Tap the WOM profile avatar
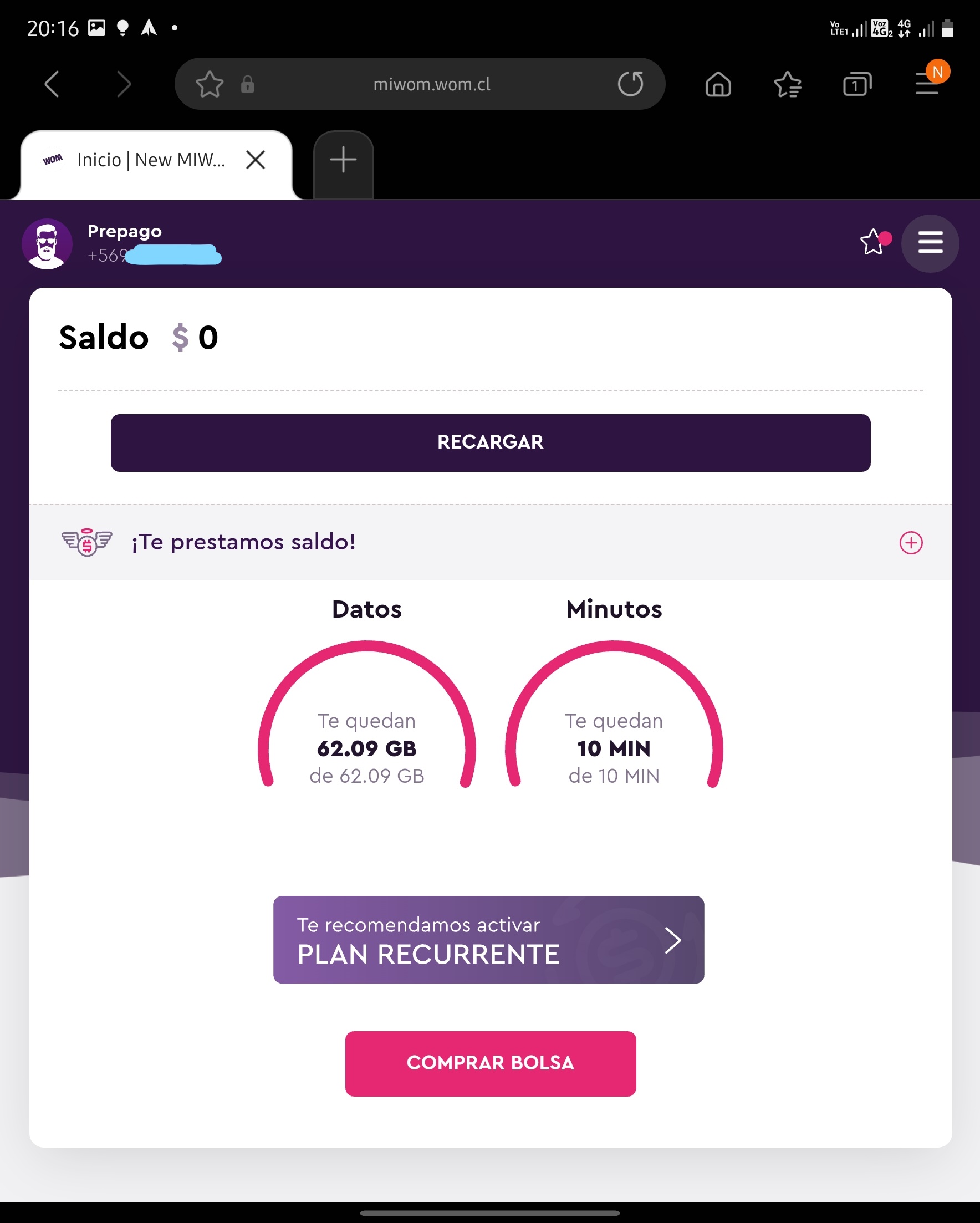 [x=47, y=244]
